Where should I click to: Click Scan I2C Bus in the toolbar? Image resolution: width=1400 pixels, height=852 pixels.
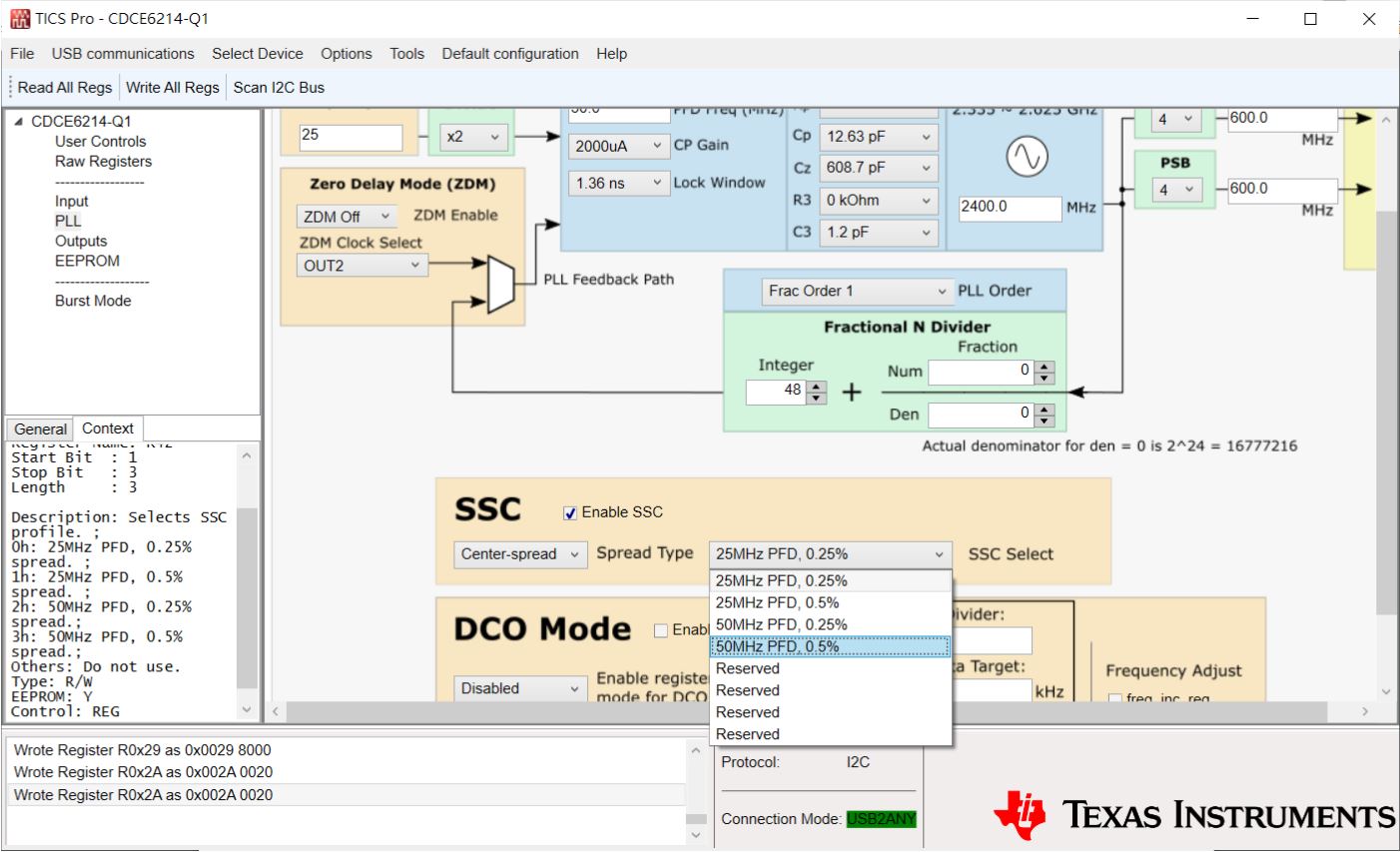coord(279,88)
